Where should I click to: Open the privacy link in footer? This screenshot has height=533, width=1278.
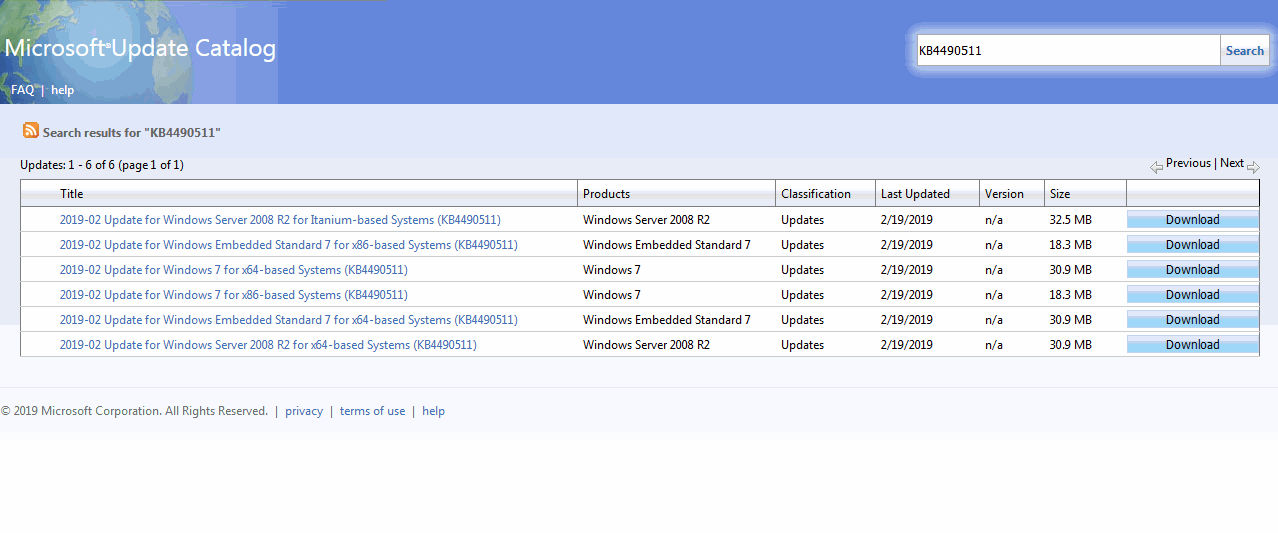tap(304, 411)
